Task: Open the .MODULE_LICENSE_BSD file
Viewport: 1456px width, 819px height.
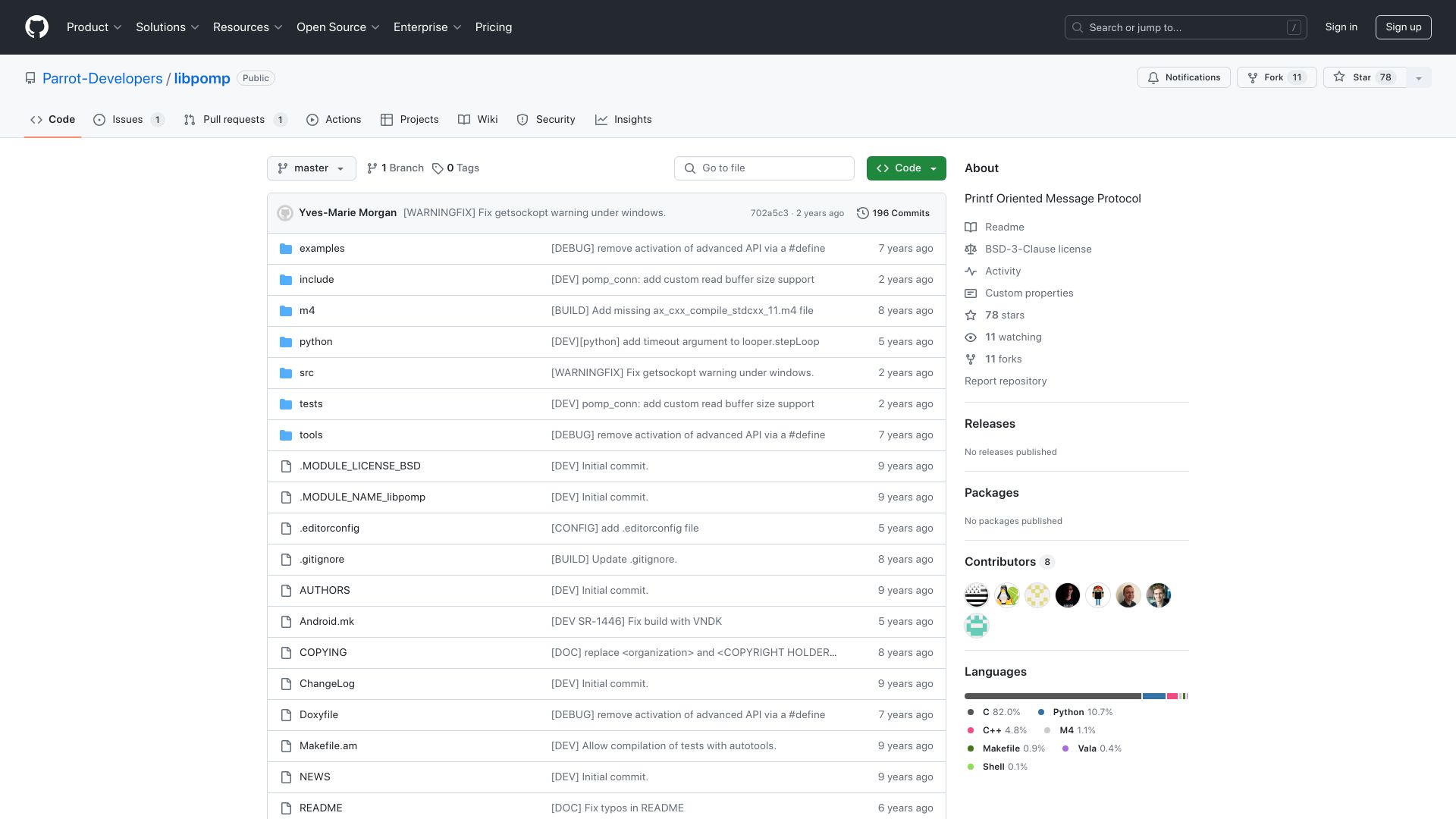Action: pyautogui.click(x=360, y=466)
